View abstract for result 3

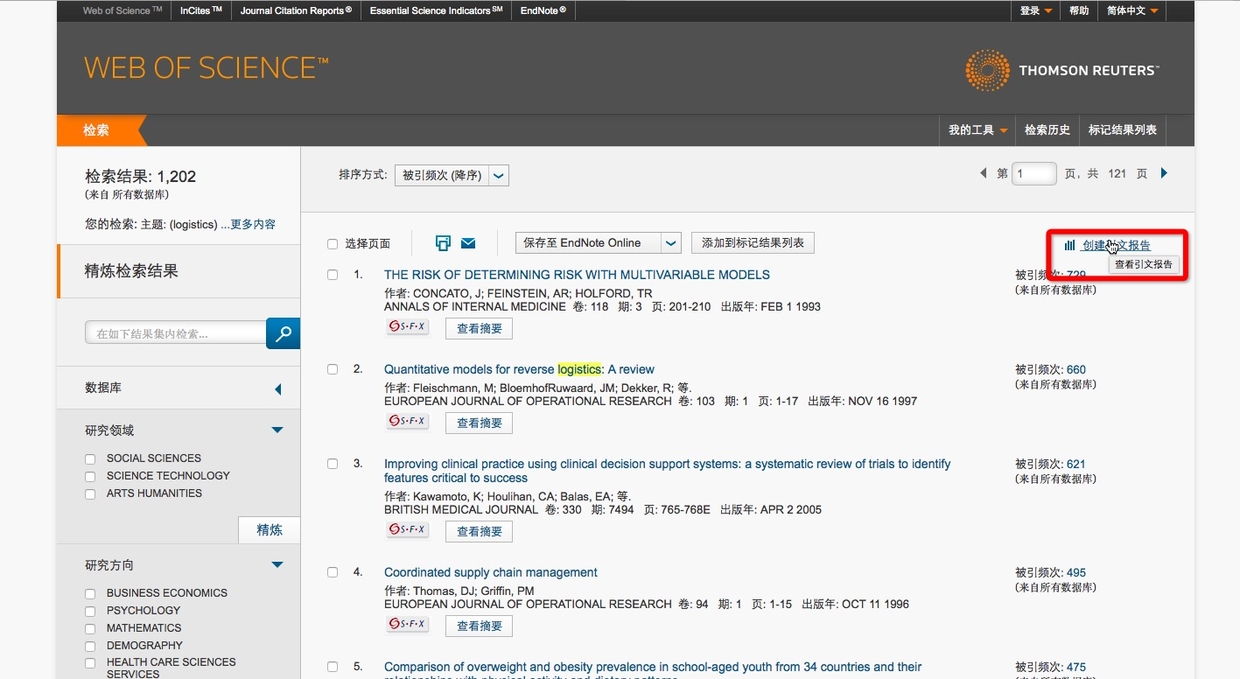(x=479, y=531)
